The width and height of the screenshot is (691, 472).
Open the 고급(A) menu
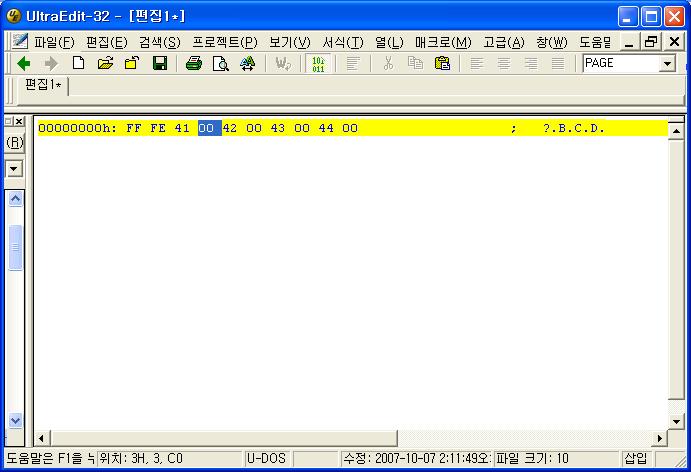pos(504,42)
